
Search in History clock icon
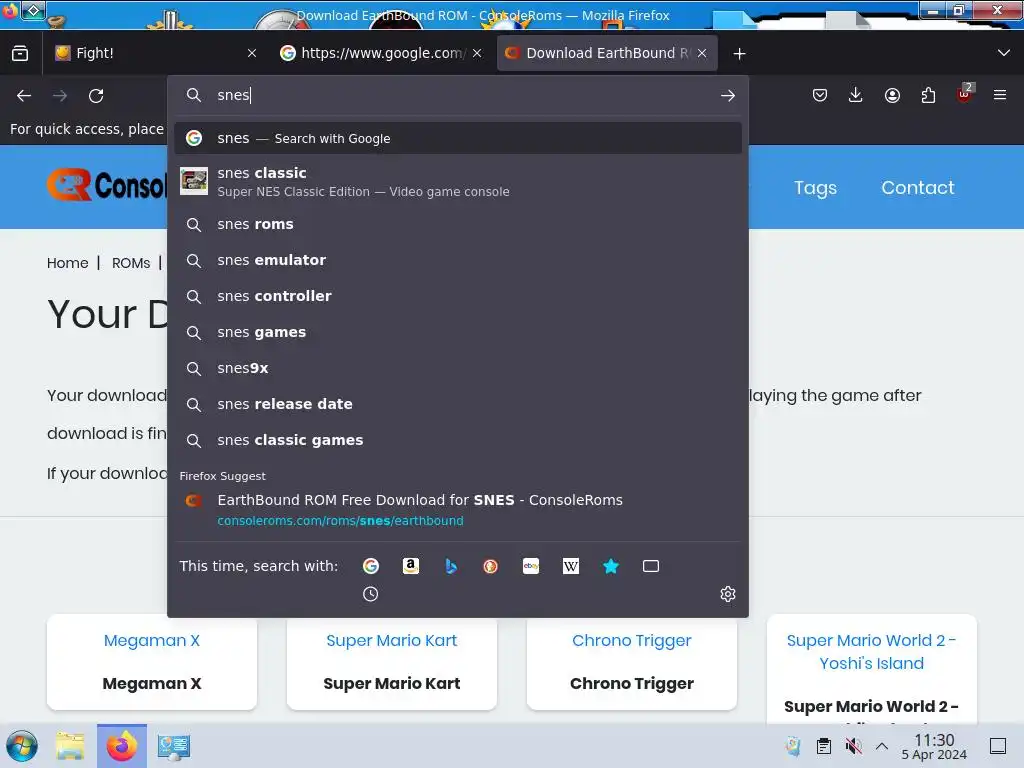click(370, 594)
